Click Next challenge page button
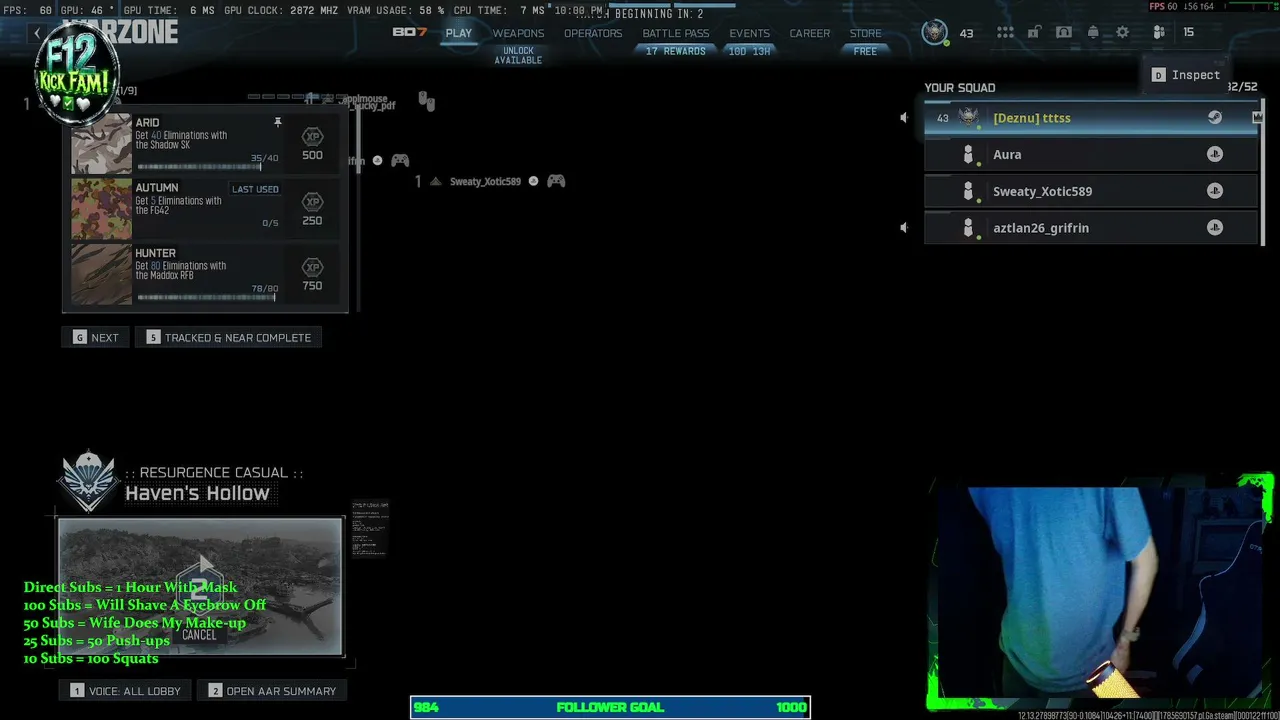 pos(96,338)
